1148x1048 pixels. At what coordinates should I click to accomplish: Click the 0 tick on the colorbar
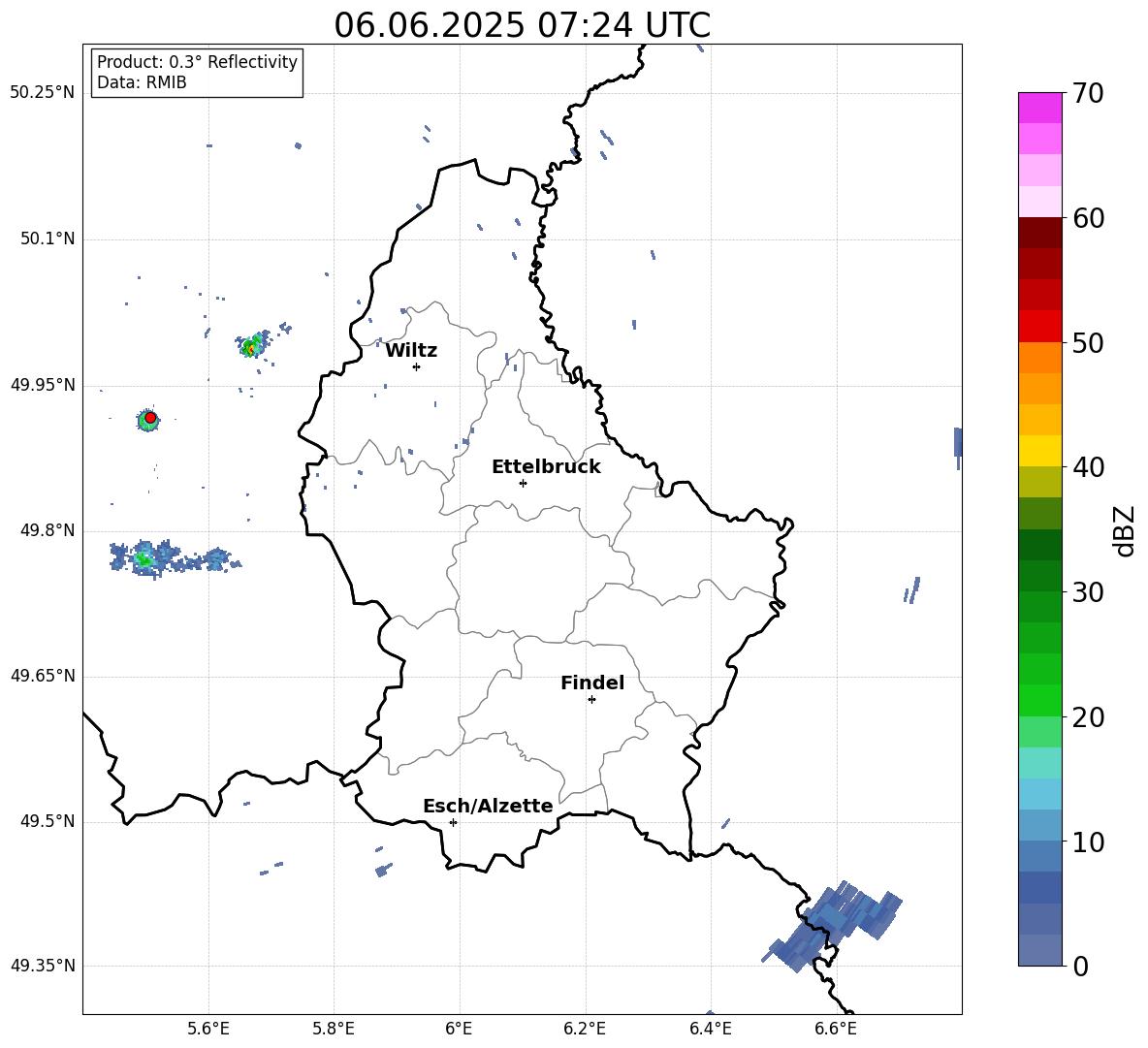point(1080,966)
